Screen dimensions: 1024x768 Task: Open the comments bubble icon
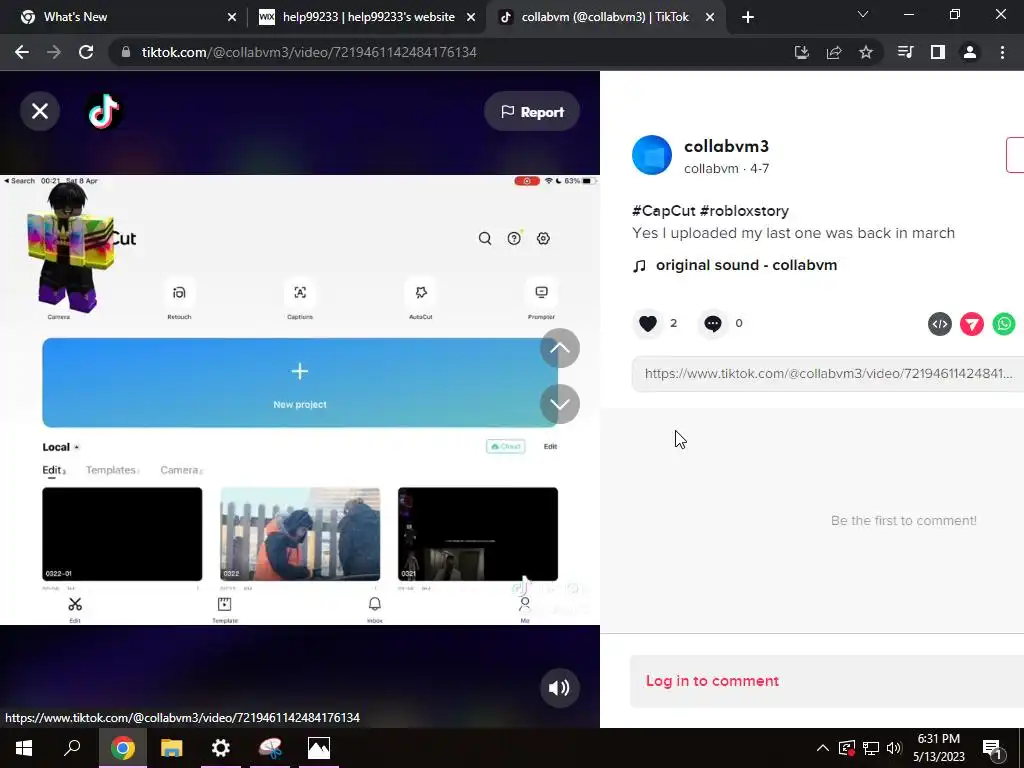point(712,323)
